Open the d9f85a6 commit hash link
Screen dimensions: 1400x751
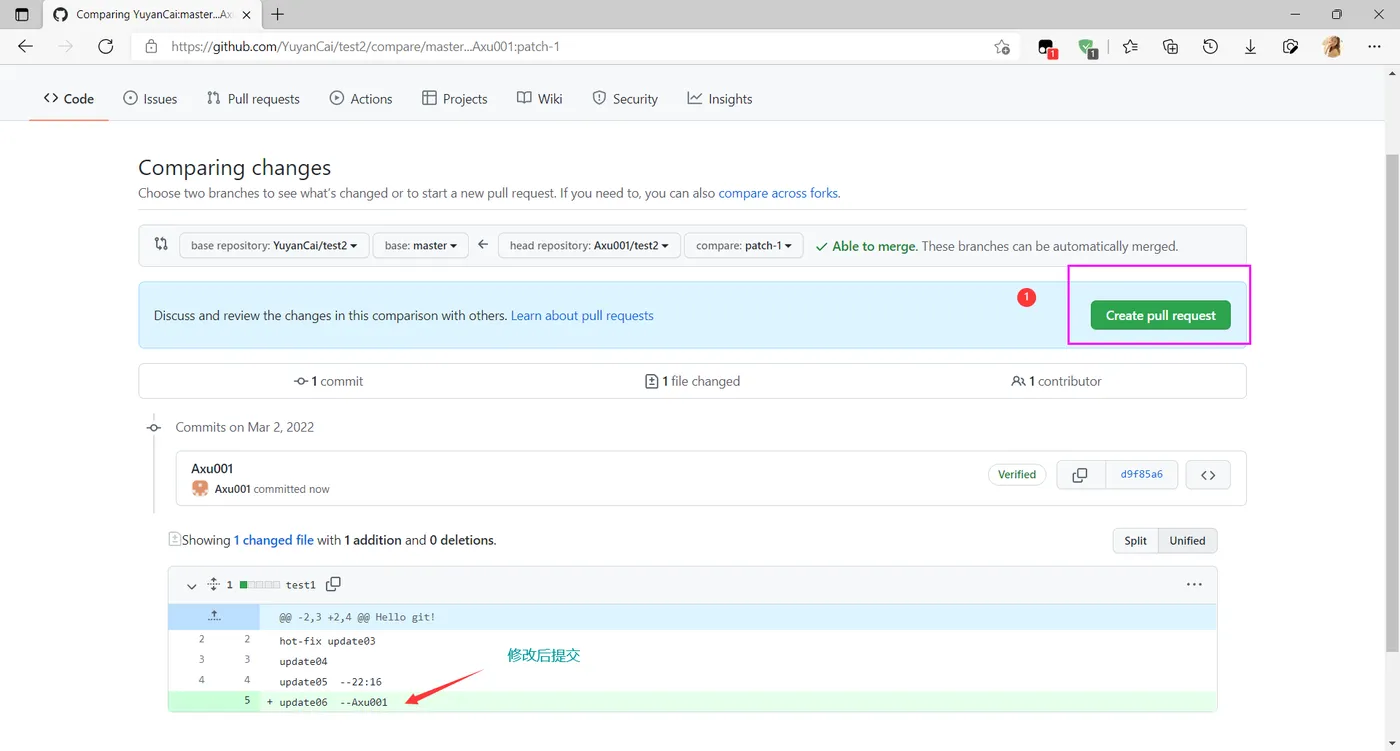tap(1142, 475)
